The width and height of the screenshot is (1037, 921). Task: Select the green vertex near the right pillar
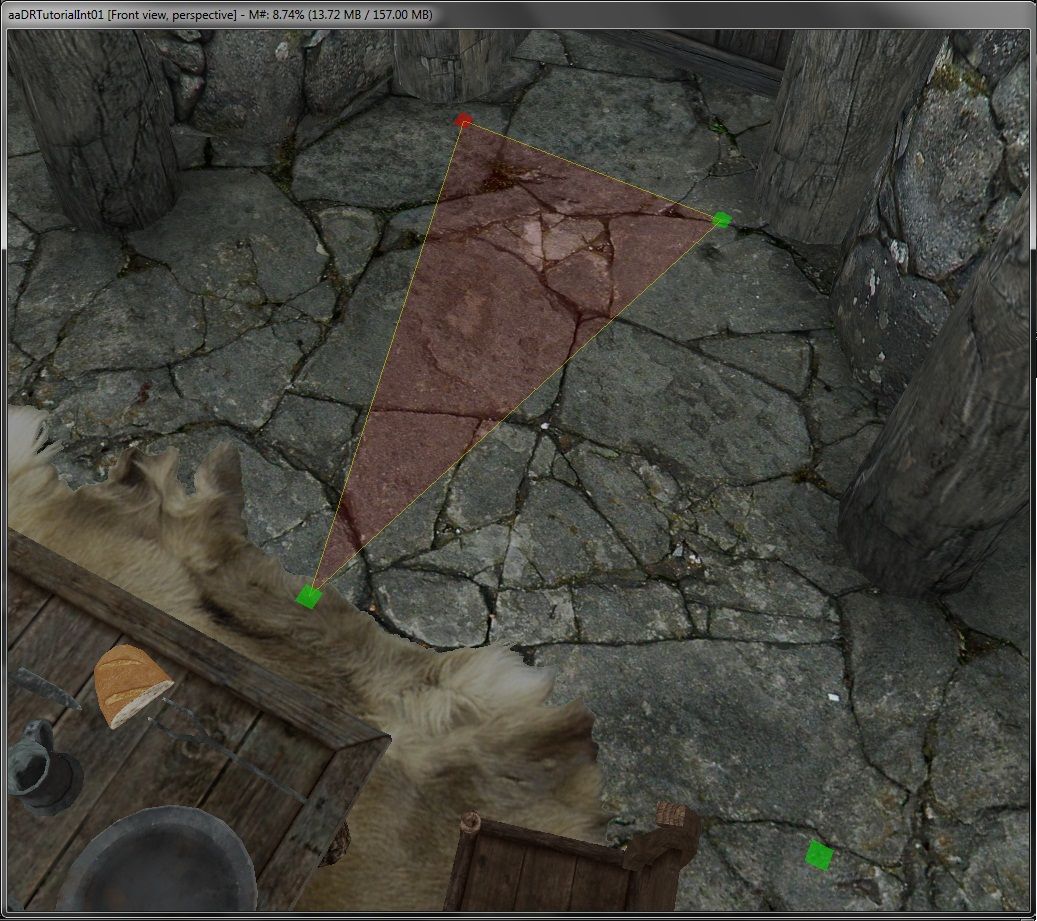point(722,220)
